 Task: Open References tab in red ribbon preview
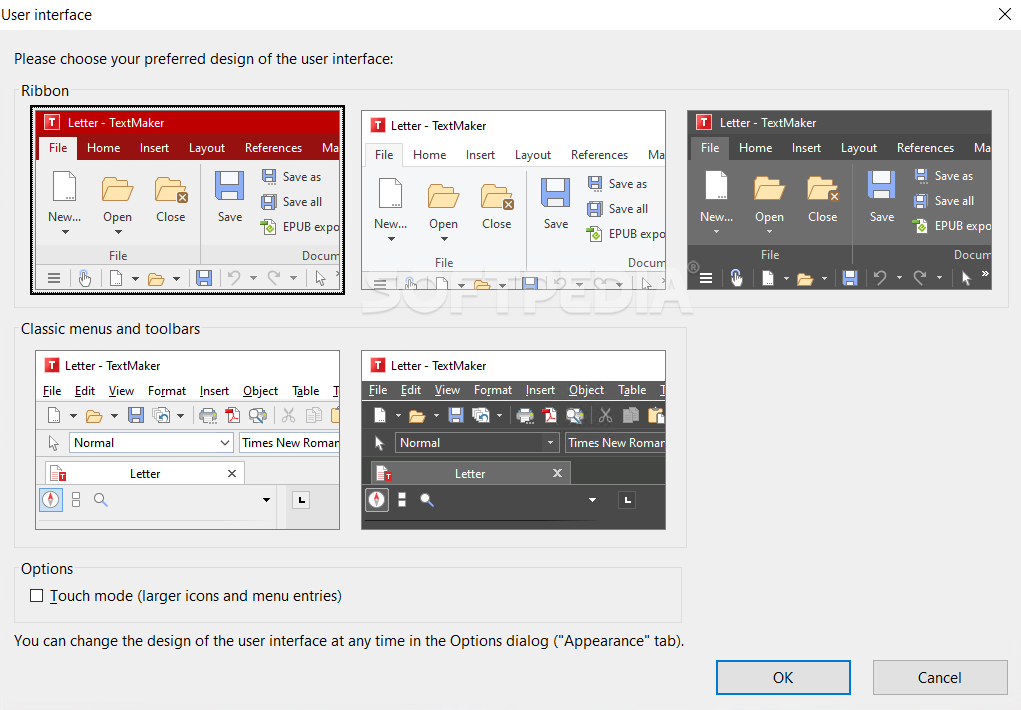click(273, 148)
